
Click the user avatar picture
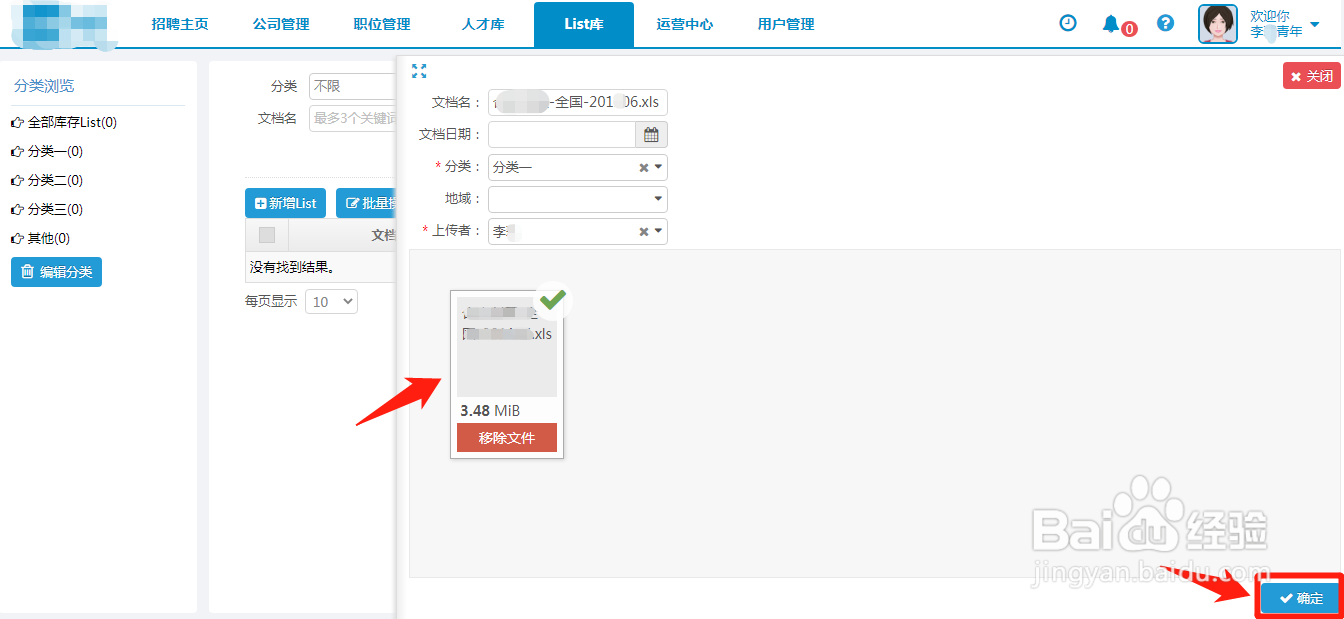[1217, 23]
